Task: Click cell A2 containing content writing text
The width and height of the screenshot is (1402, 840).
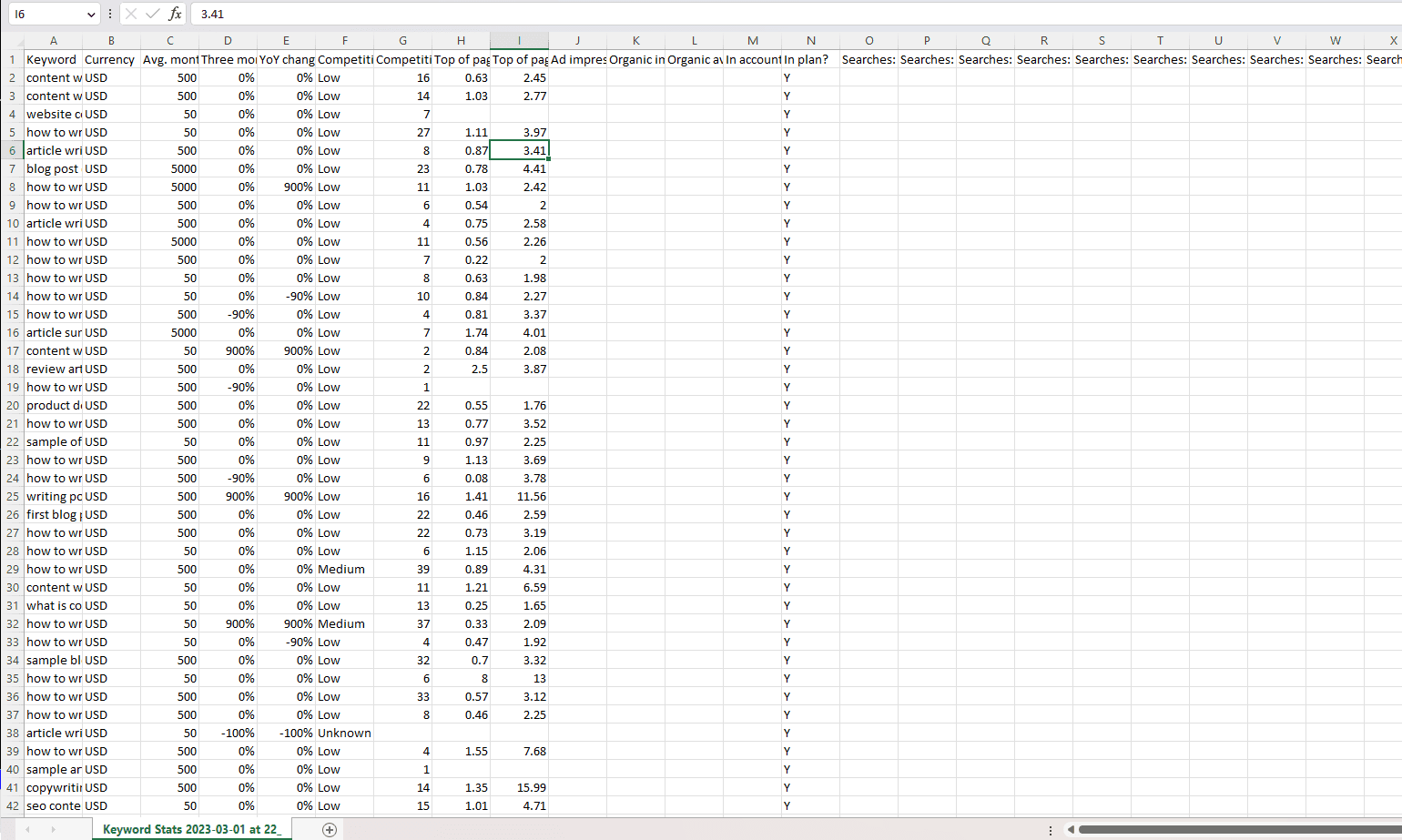Action: pyautogui.click(x=53, y=77)
